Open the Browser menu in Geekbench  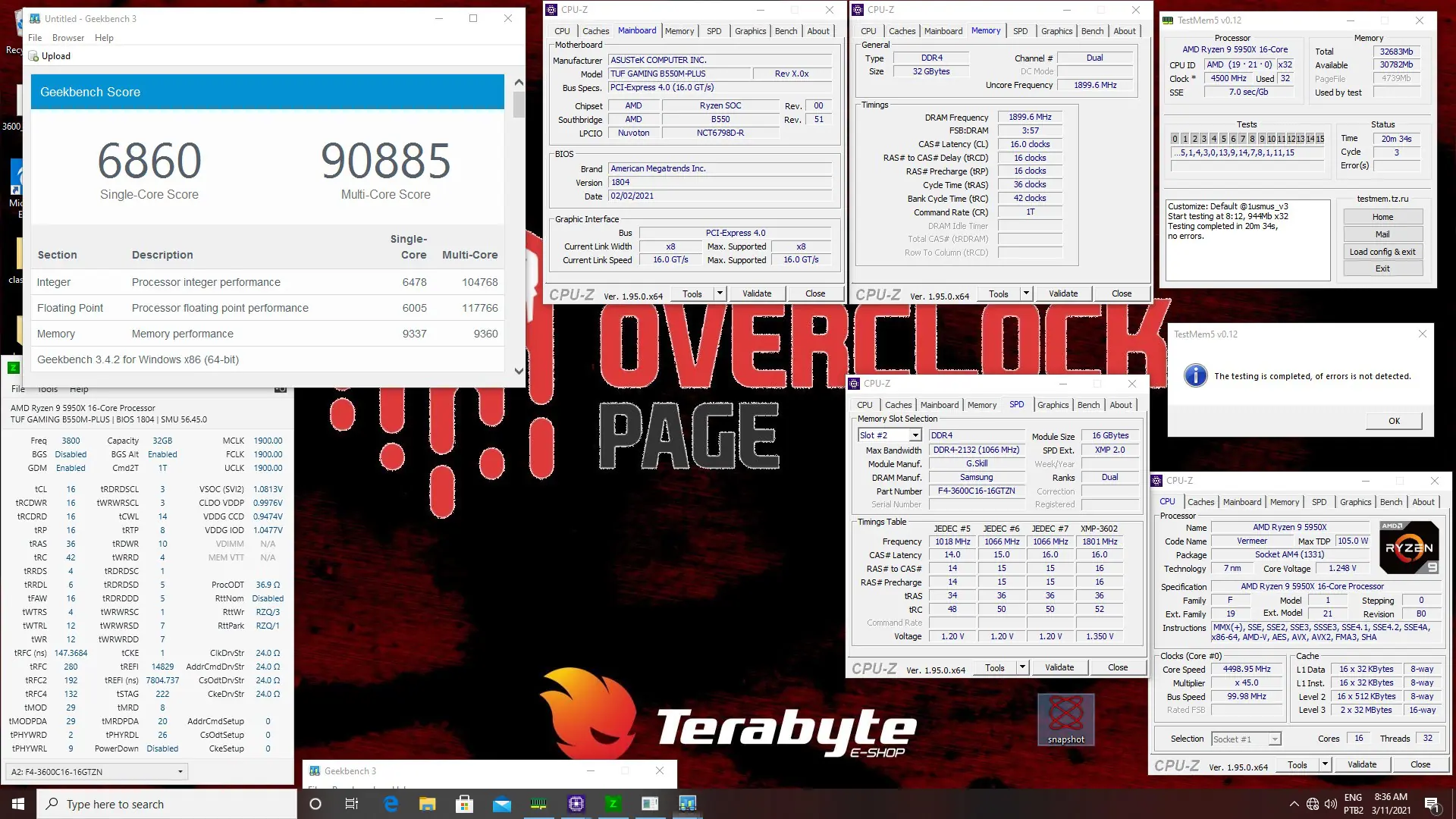(x=68, y=38)
